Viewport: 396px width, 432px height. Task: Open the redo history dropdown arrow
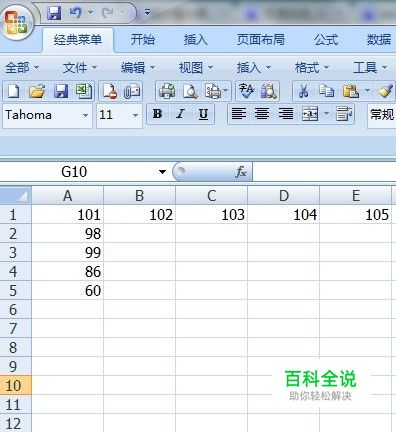[123, 13]
